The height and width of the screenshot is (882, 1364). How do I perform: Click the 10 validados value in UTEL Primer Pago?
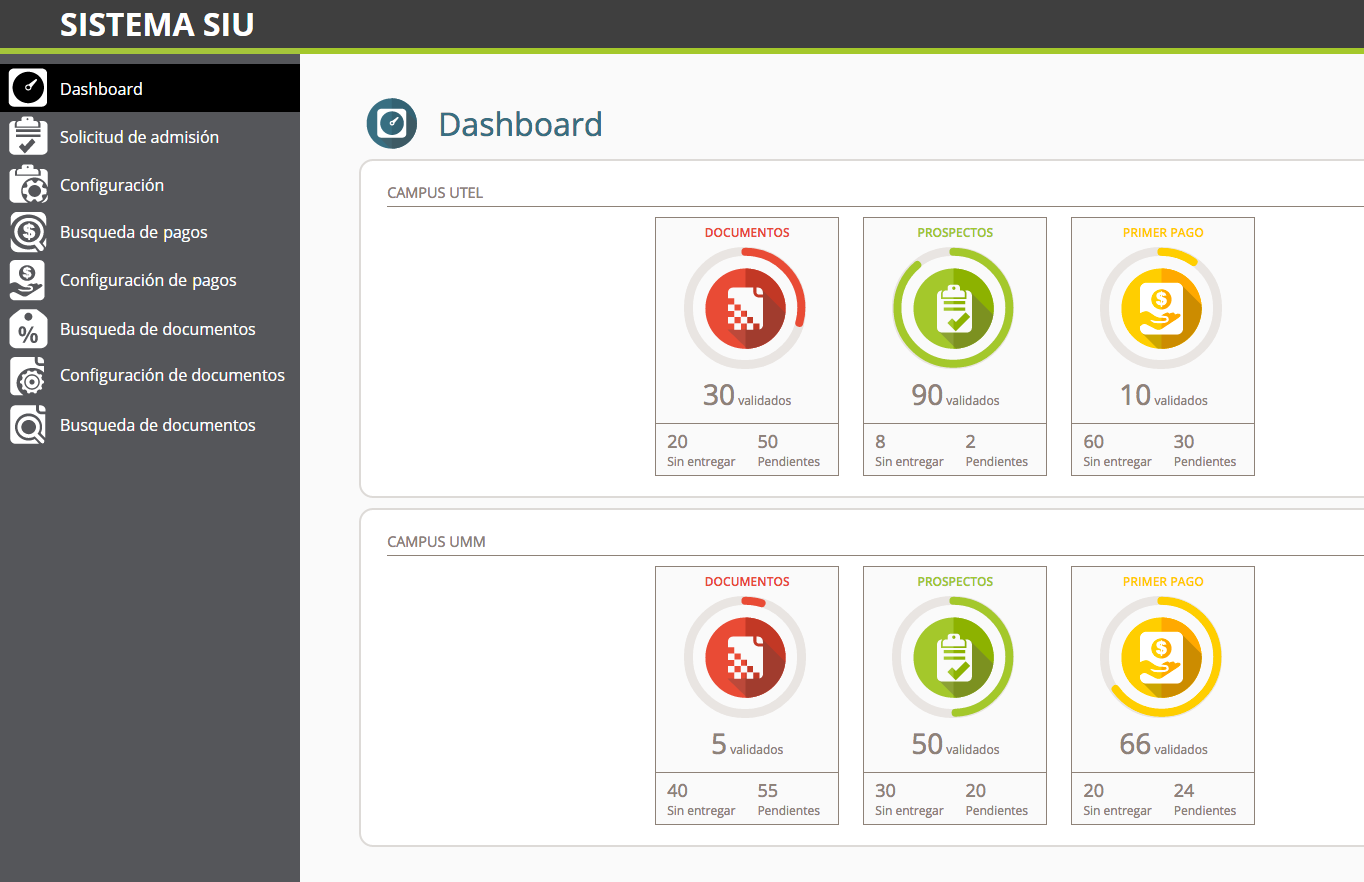point(1163,396)
